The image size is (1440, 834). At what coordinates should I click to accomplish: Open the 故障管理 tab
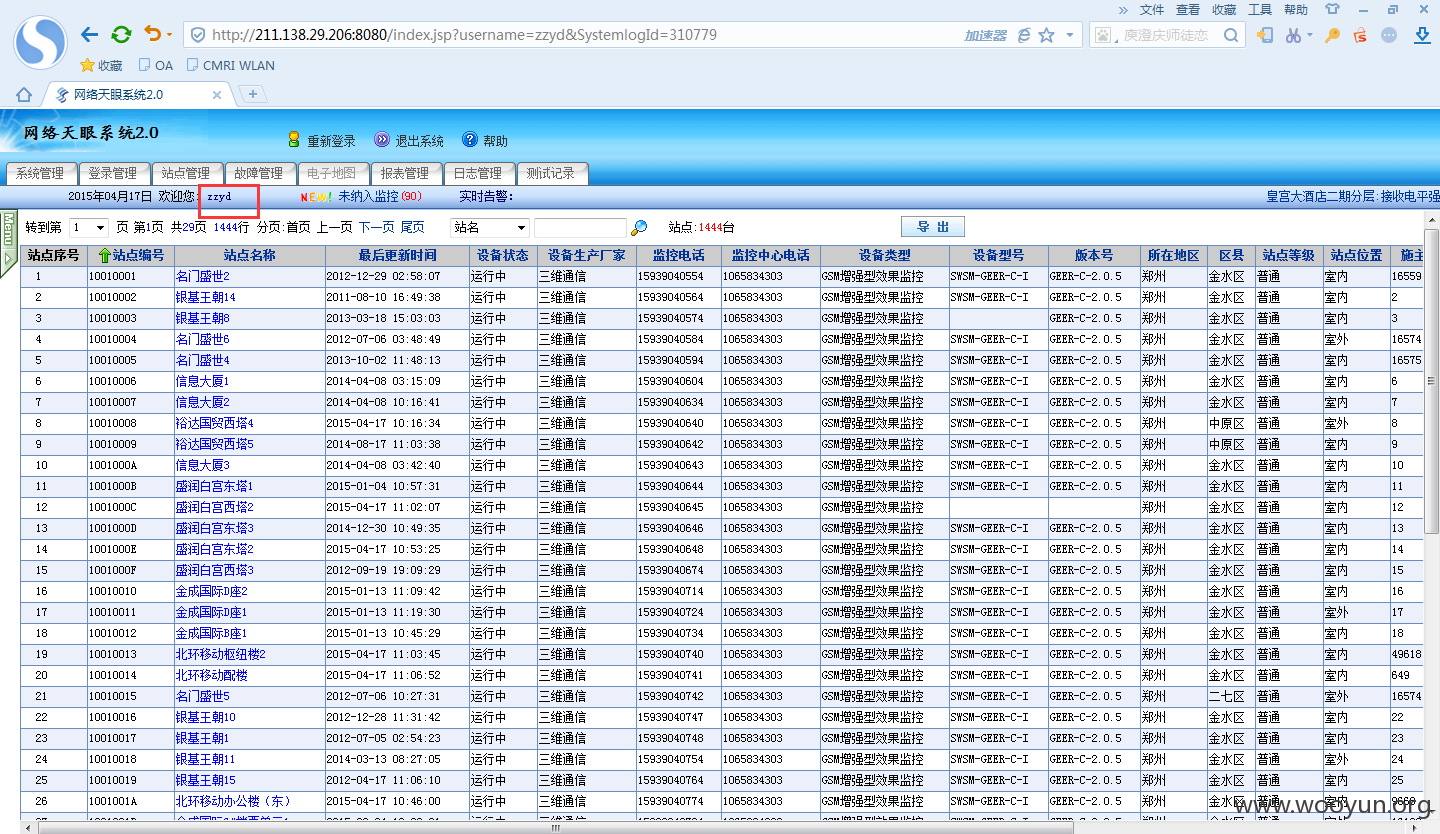[259, 173]
